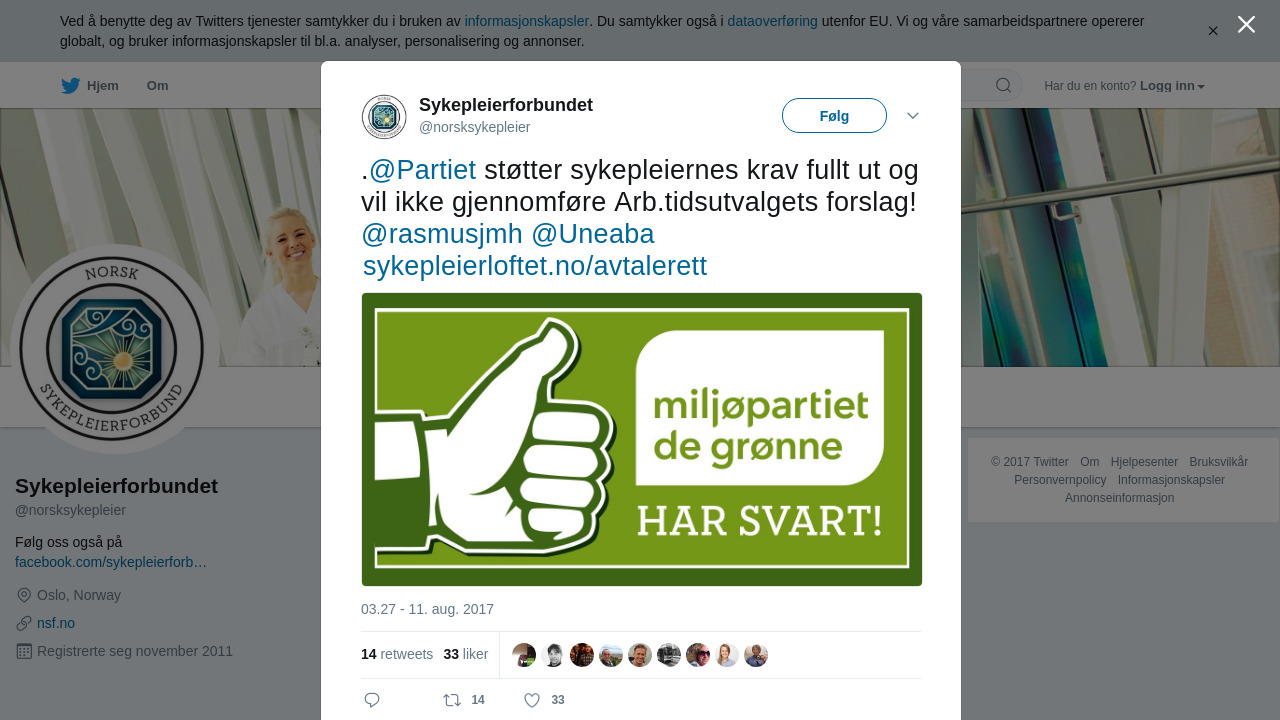Screen dimensions: 1280x720
Task: Open the Om menu item
Action: click(158, 86)
